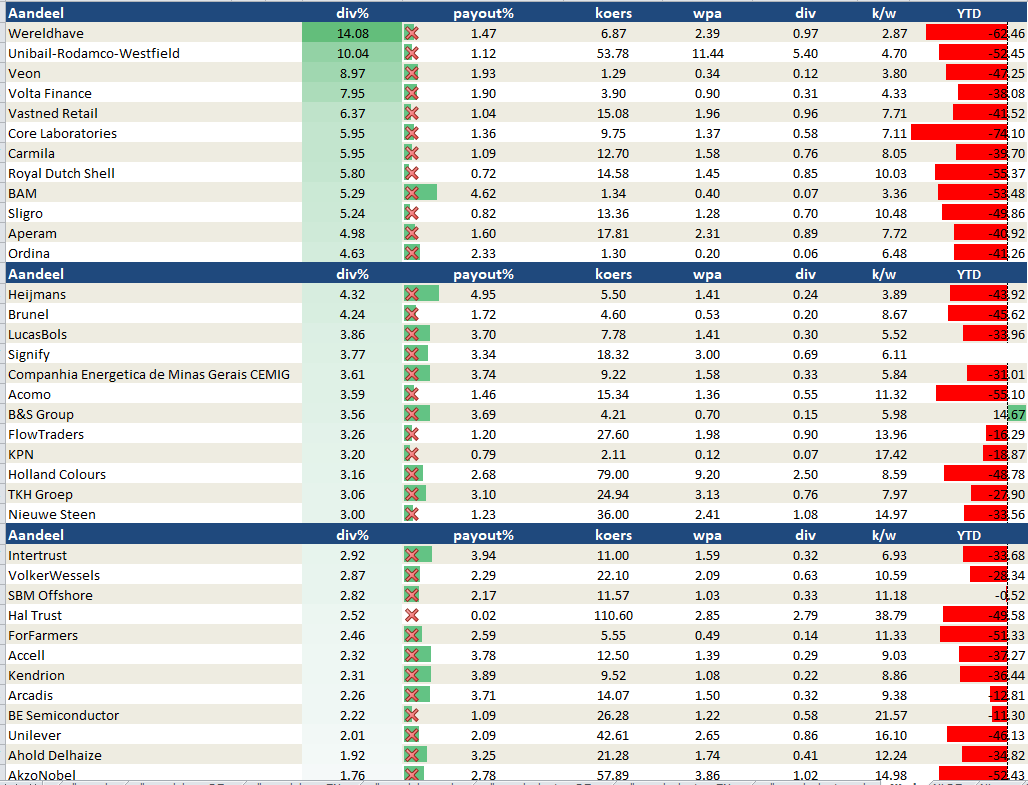
Task: Click the Heijmans payout% value 4.95
Action: [483, 294]
